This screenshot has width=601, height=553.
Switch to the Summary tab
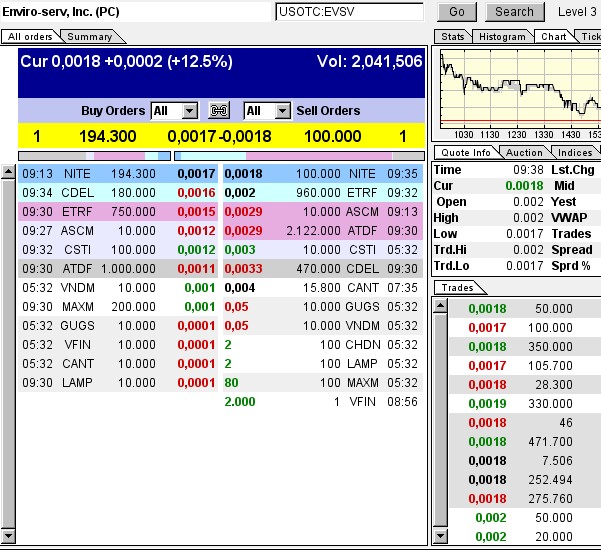90,37
